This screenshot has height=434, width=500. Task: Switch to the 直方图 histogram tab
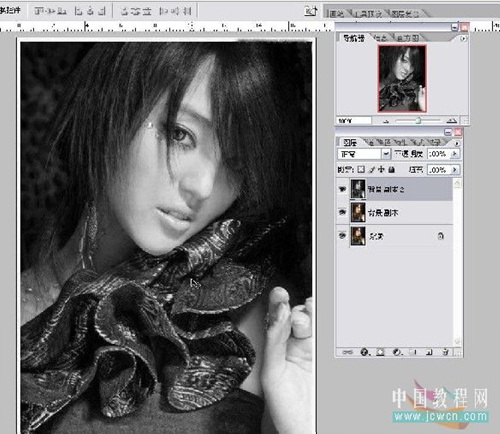[x=408, y=38]
